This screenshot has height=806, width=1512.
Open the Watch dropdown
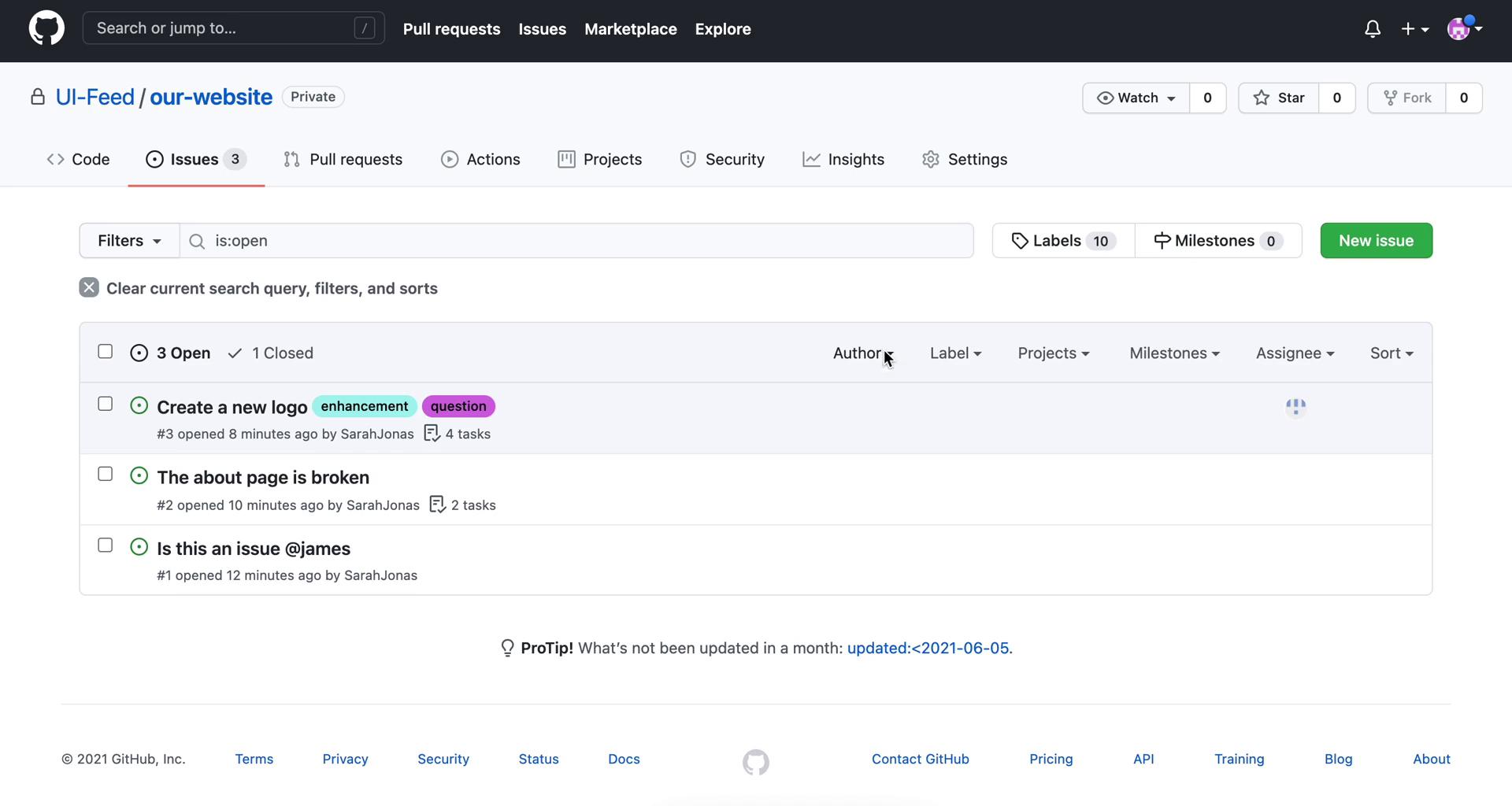point(1136,98)
